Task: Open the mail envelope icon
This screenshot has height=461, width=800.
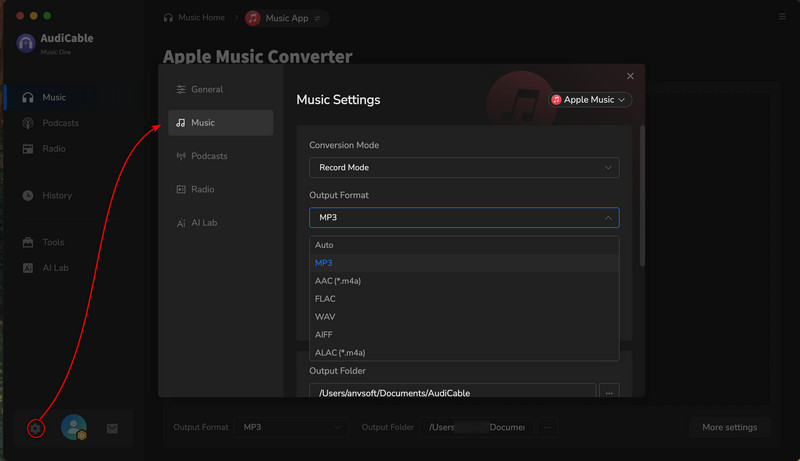Action: point(112,428)
